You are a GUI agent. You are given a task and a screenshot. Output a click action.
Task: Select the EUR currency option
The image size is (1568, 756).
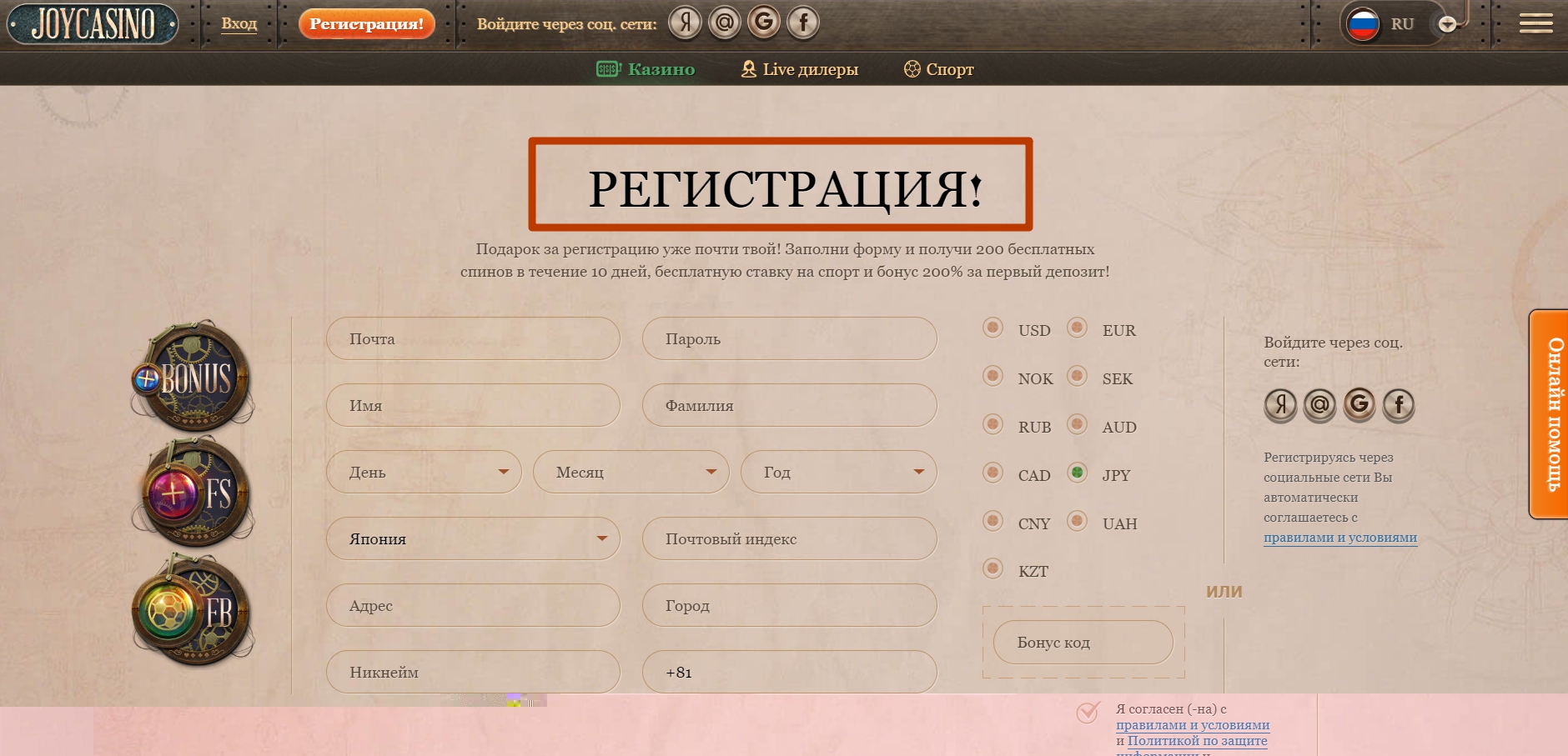tap(1077, 328)
